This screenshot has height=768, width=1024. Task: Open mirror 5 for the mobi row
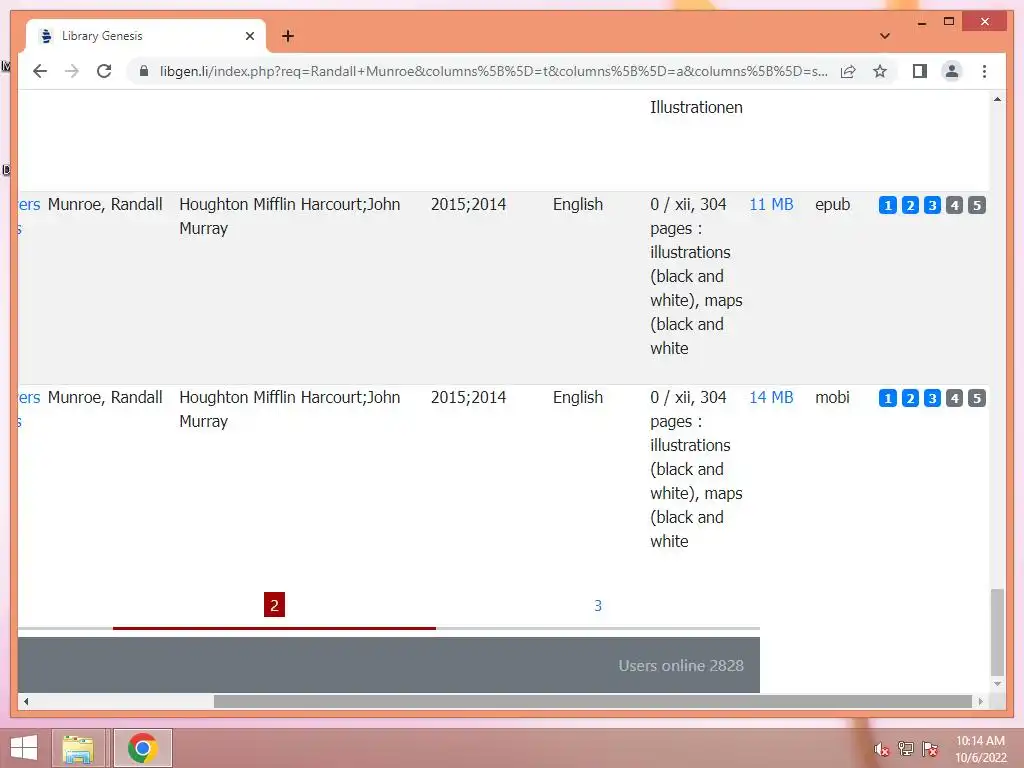976,398
